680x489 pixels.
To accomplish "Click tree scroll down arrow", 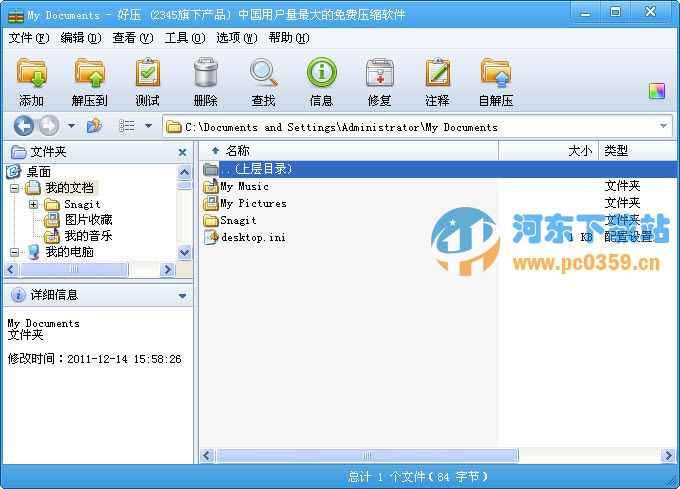I will 184,252.
